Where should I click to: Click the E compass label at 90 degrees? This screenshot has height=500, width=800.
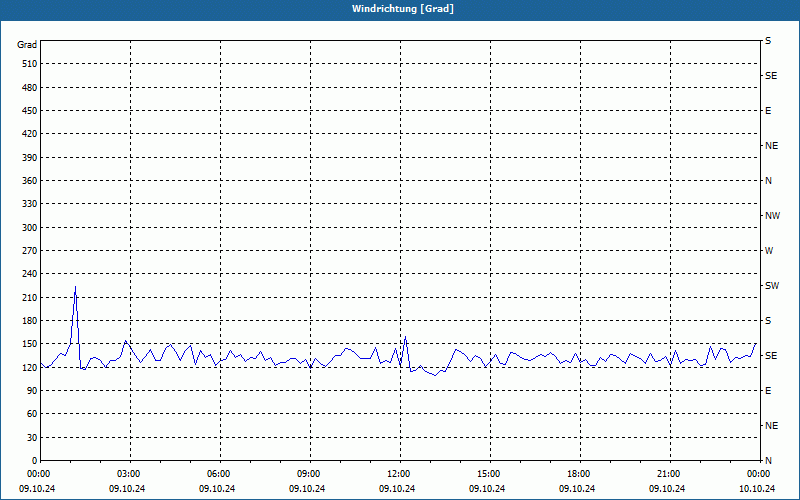tap(768, 391)
